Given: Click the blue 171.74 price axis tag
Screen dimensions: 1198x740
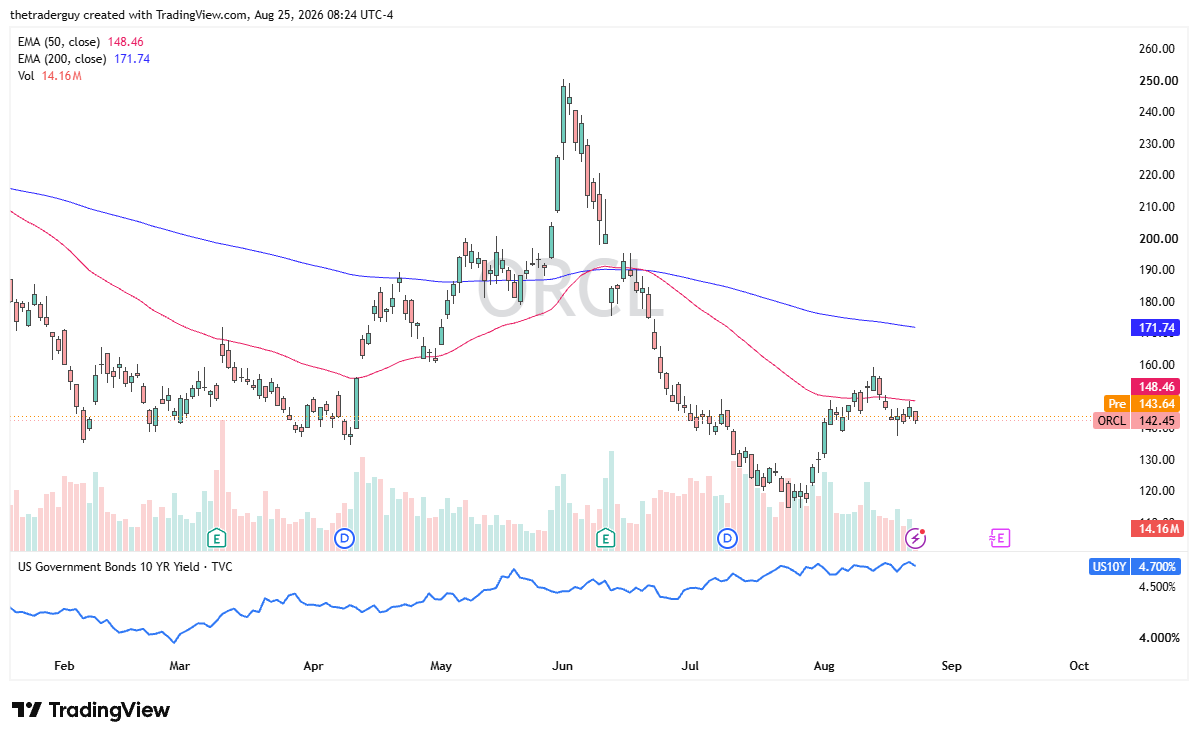Looking at the screenshot, I should [x=1155, y=328].
